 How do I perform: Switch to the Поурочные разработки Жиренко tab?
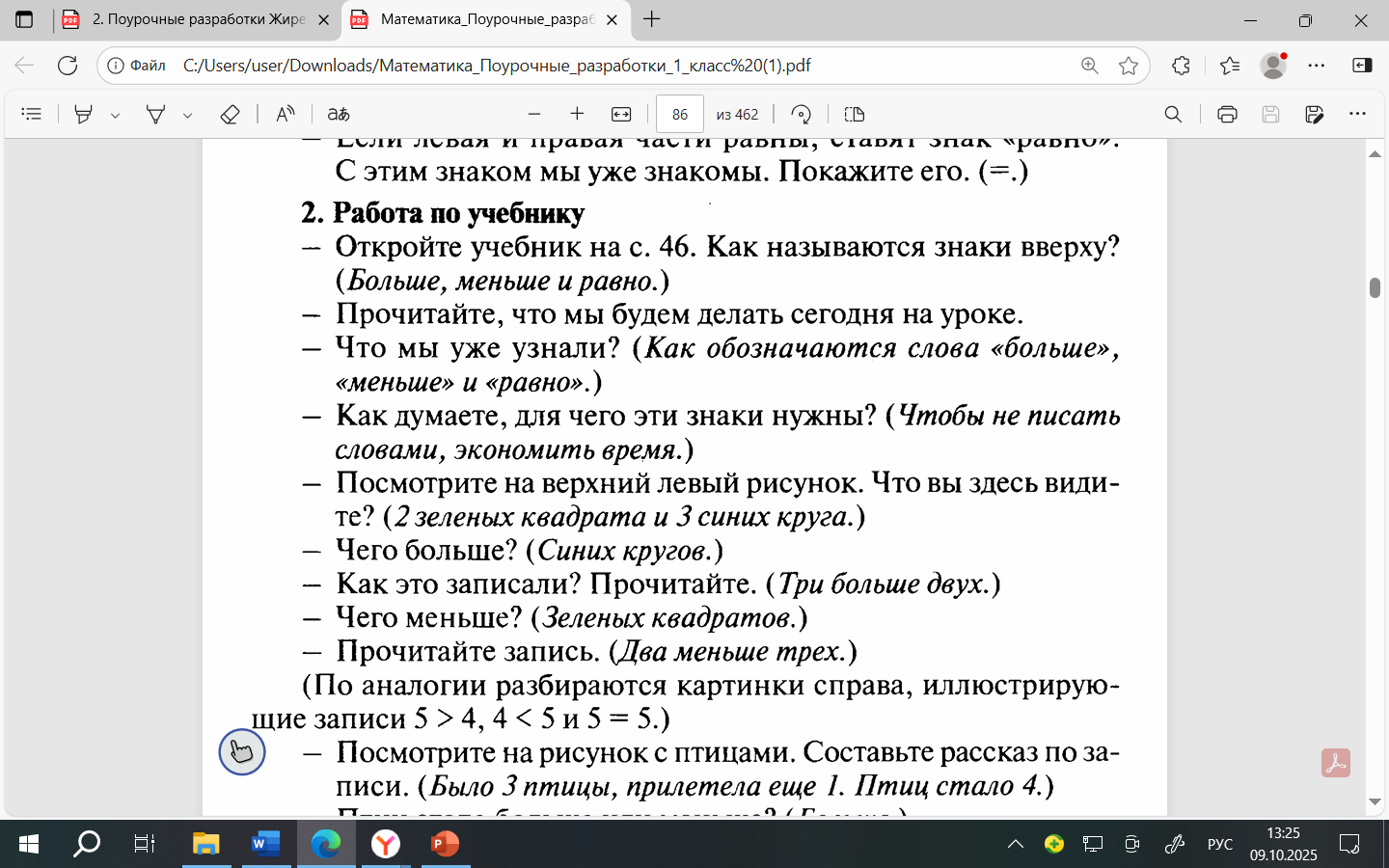tap(198, 19)
